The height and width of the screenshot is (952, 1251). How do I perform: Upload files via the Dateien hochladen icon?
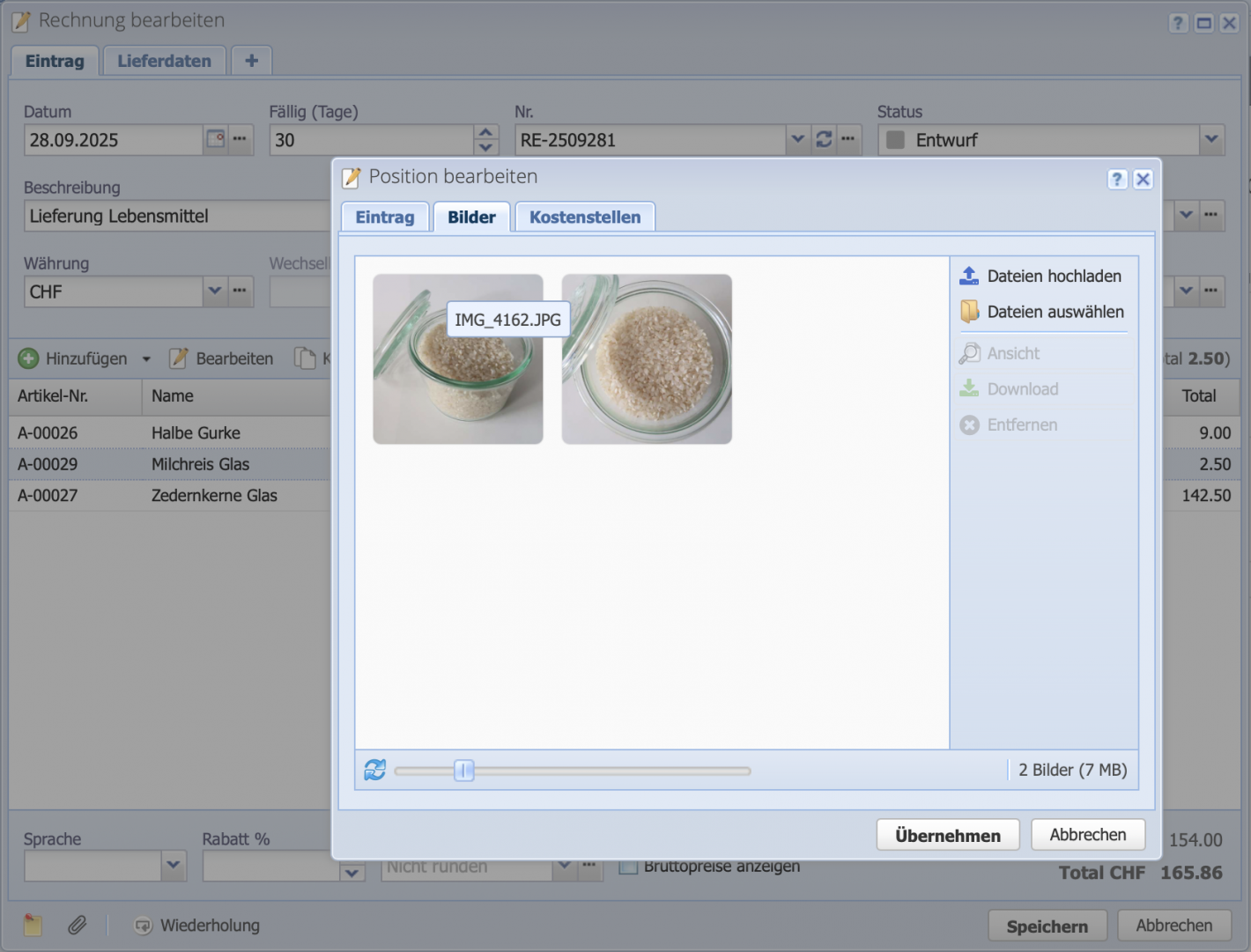pos(969,276)
